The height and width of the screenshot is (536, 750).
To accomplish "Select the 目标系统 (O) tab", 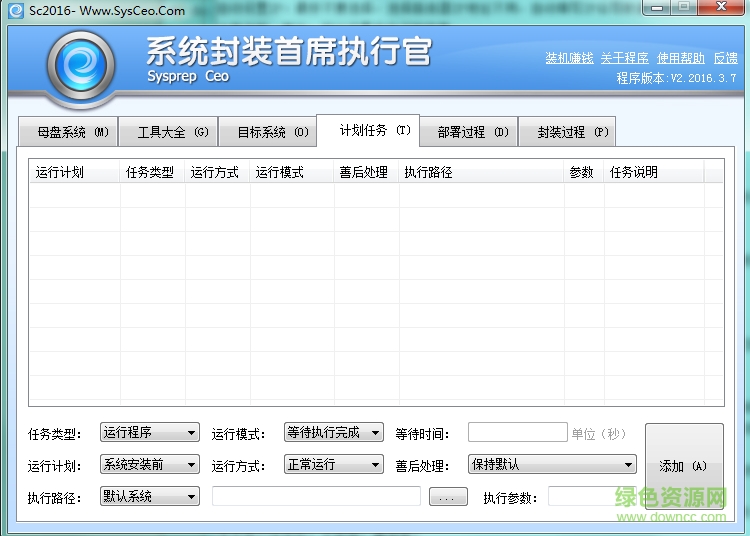I will click(272, 132).
